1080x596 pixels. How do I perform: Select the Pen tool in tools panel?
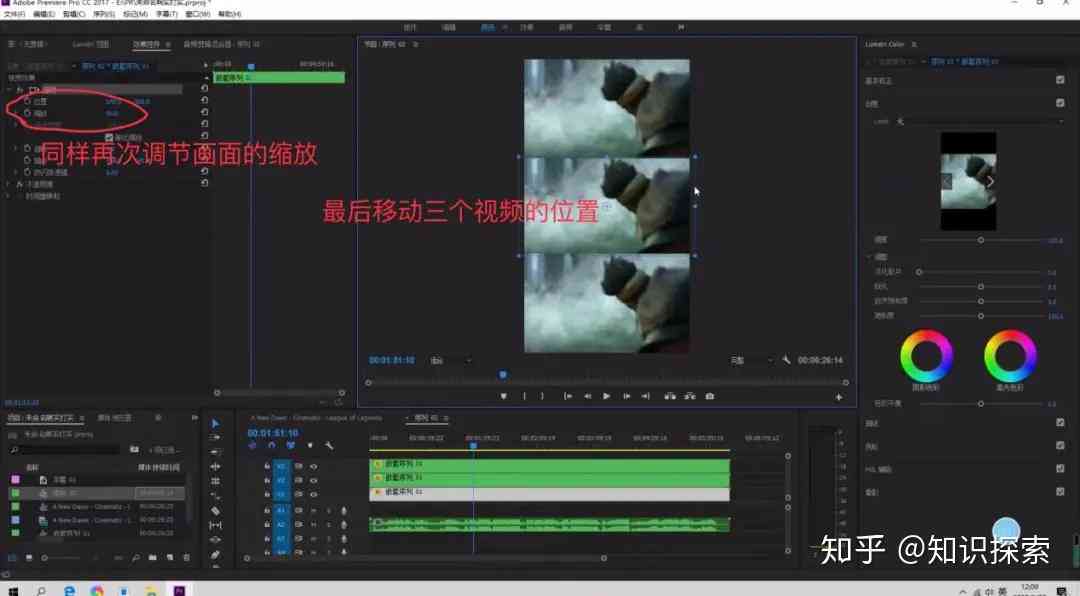click(215, 554)
